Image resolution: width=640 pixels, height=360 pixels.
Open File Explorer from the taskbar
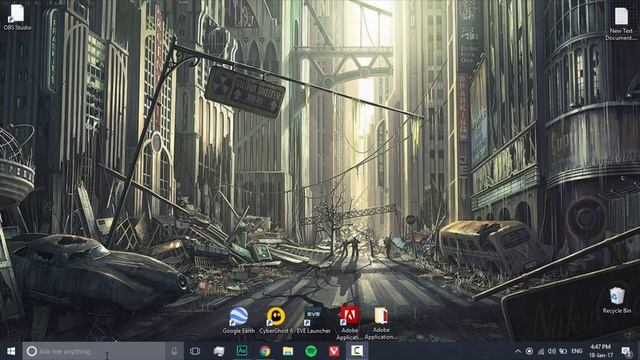(288, 351)
